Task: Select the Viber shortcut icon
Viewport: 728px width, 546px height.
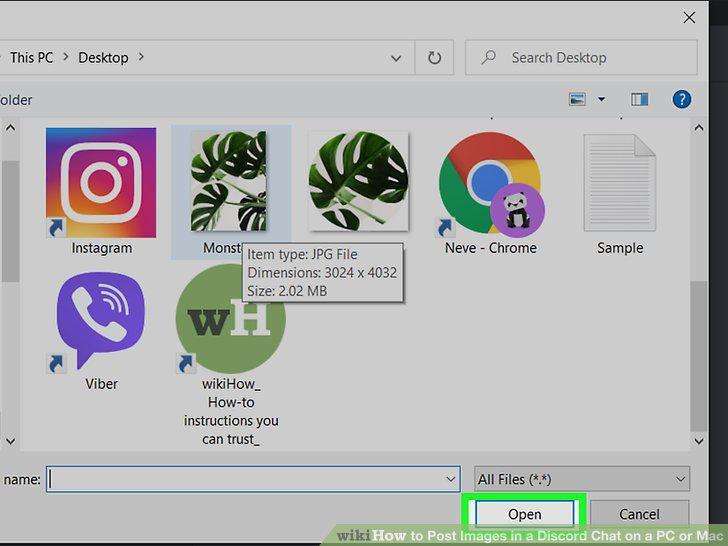Action: coord(101,321)
